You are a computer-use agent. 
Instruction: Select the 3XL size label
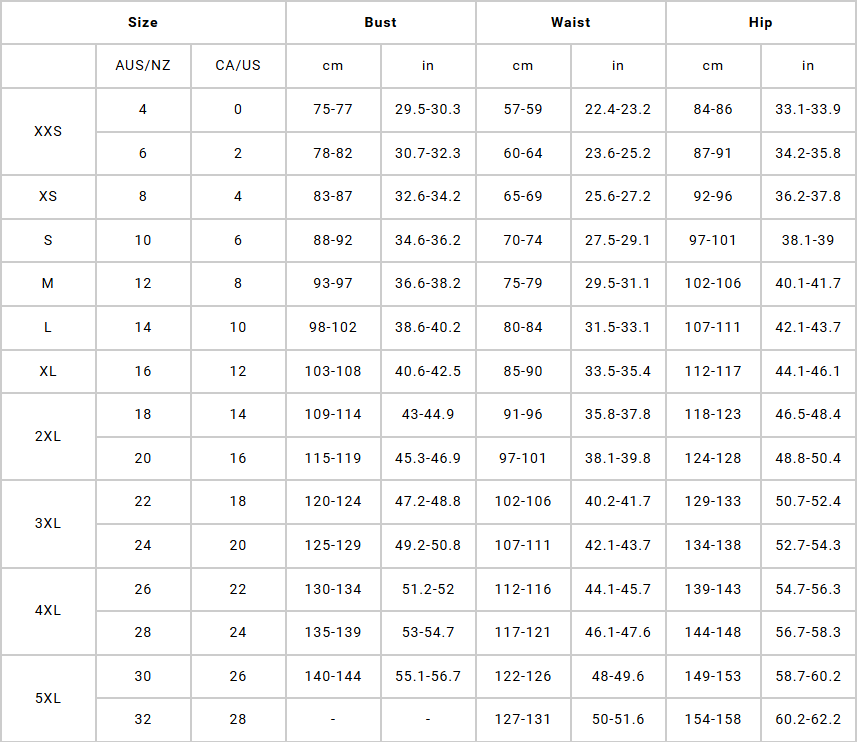click(48, 523)
